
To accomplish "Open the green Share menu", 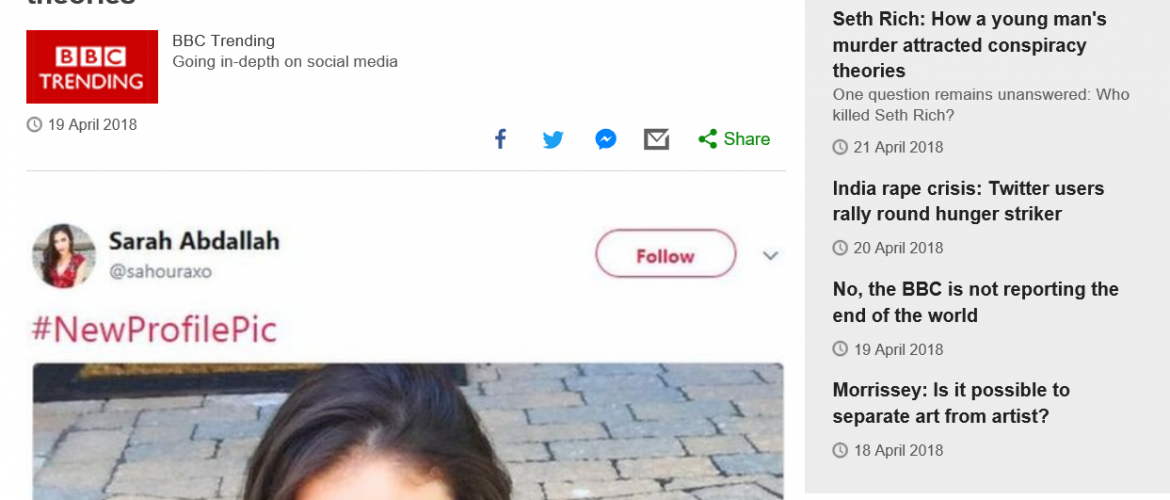I will coord(734,140).
